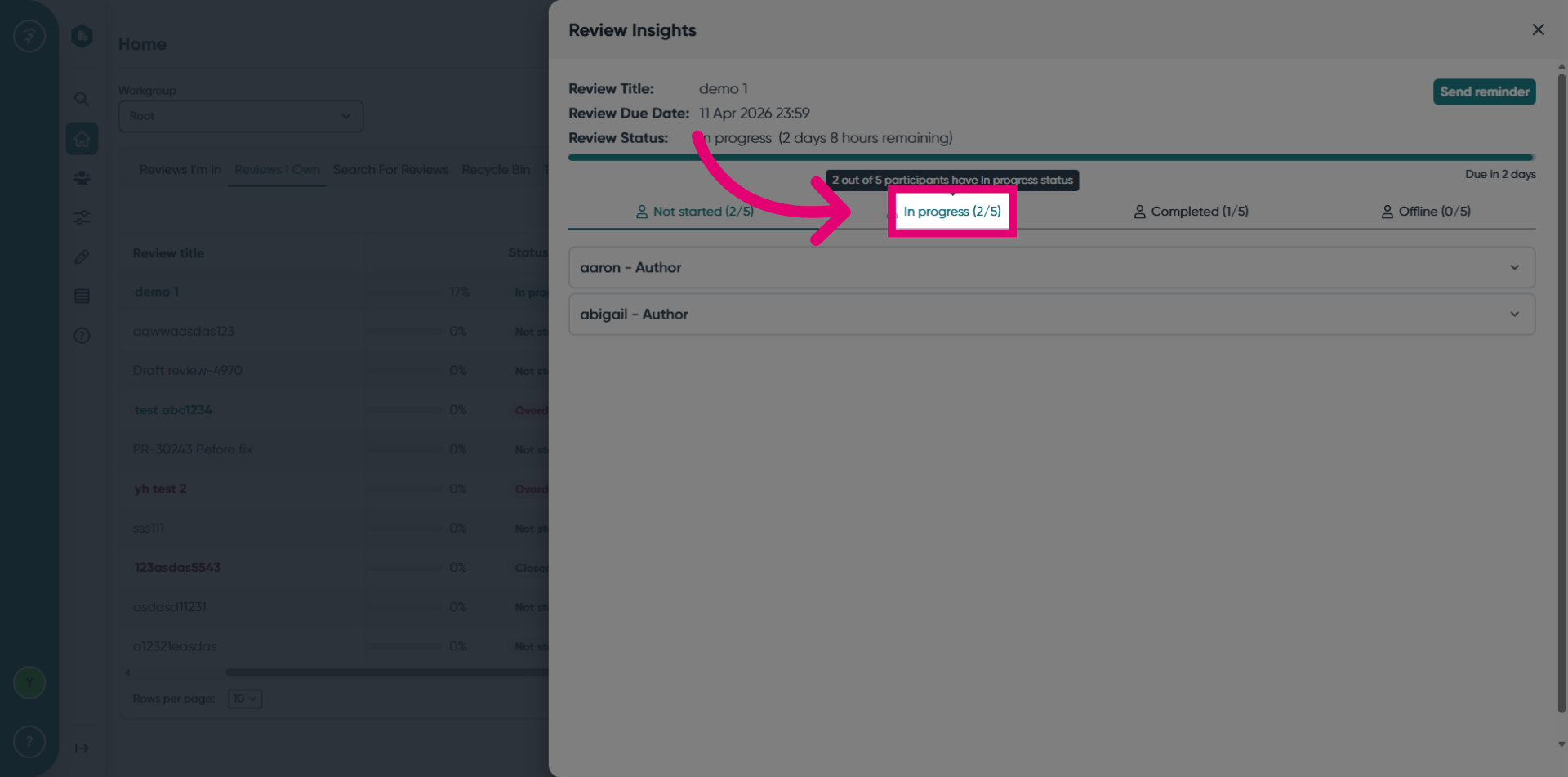Switch to Offline (0/5) tab

pos(1426,212)
